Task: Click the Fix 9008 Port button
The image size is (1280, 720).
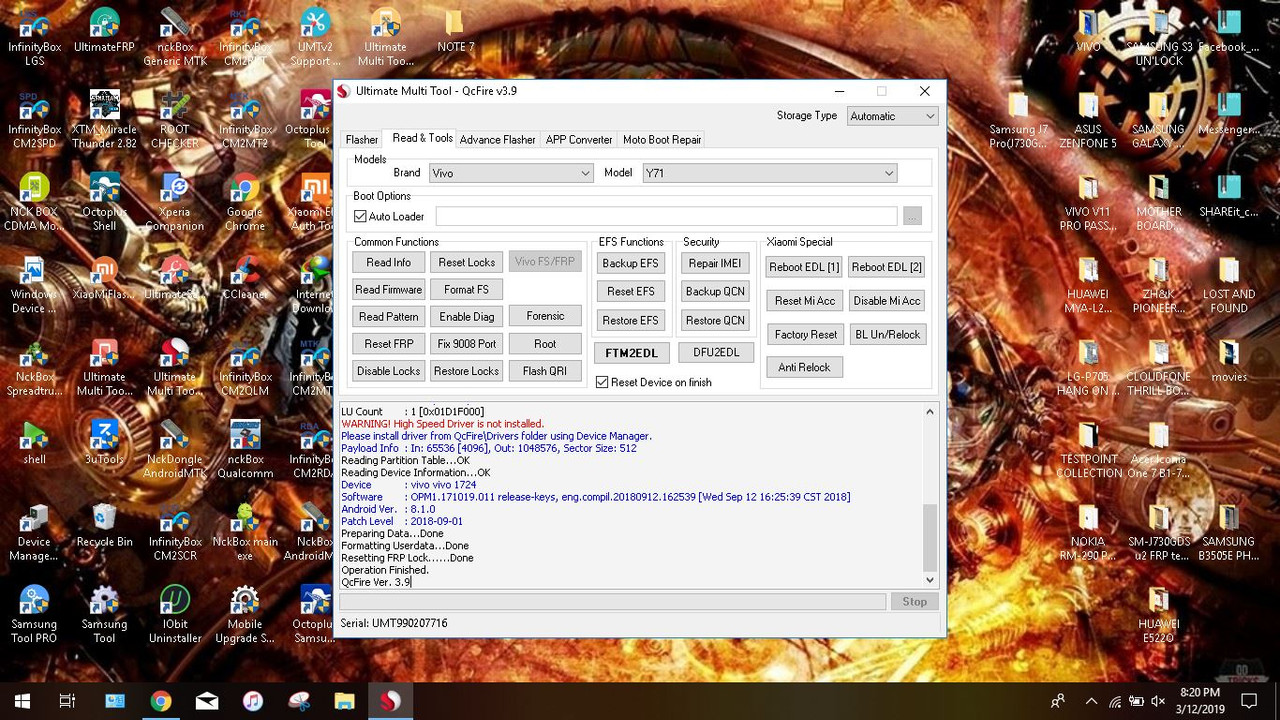Action: tap(466, 344)
